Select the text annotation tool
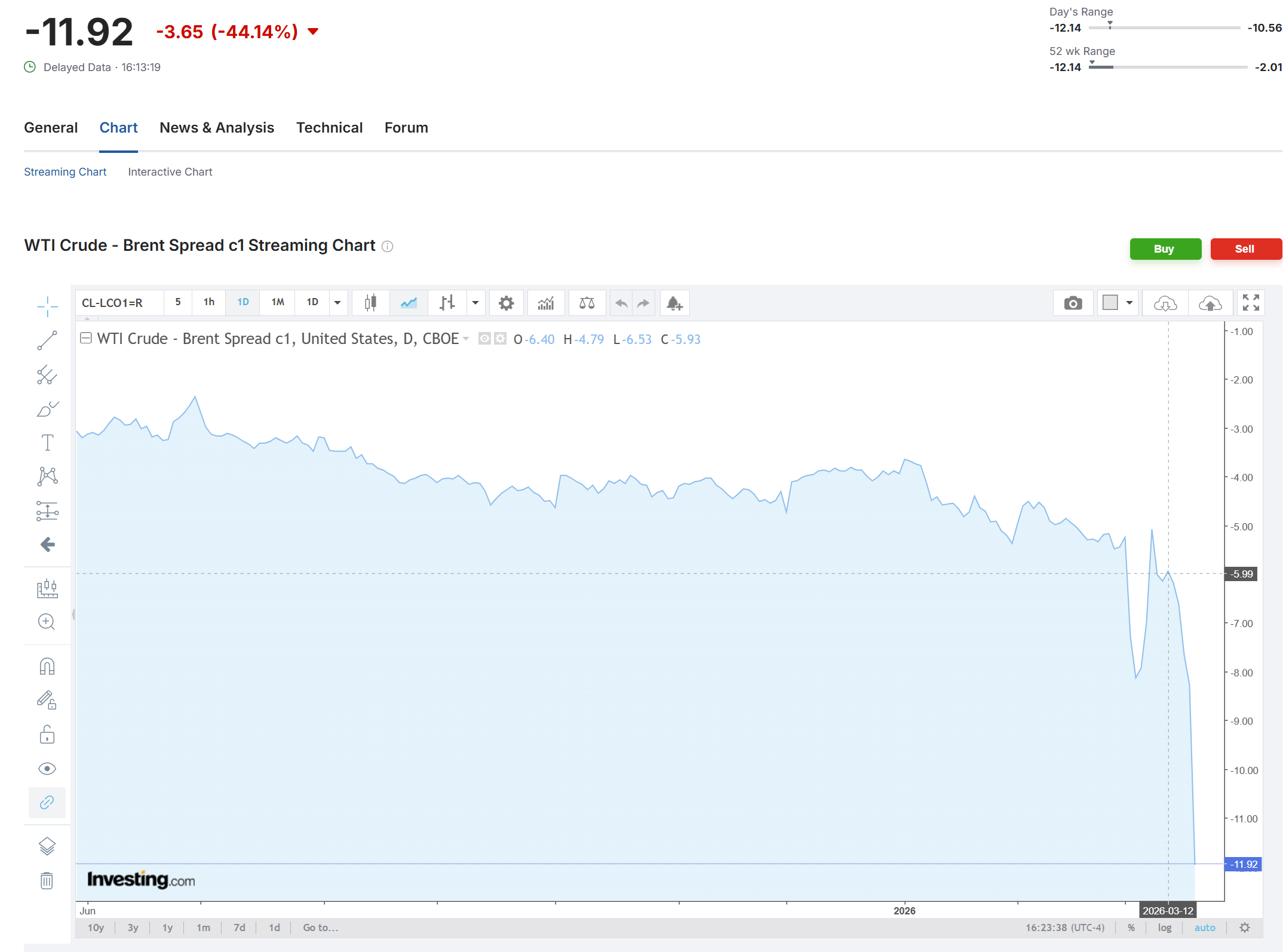The height and width of the screenshot is (952, 1283). point(47,443)
